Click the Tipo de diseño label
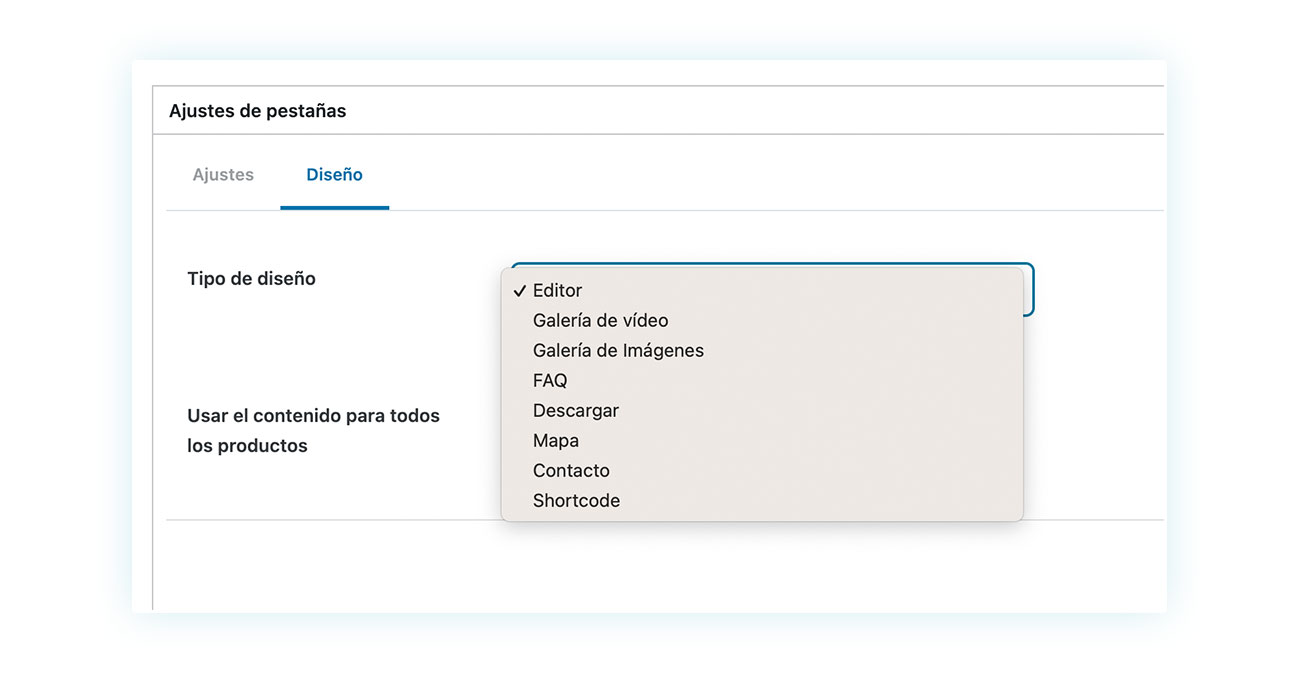The image size is (1300, 674). [251, 279]
